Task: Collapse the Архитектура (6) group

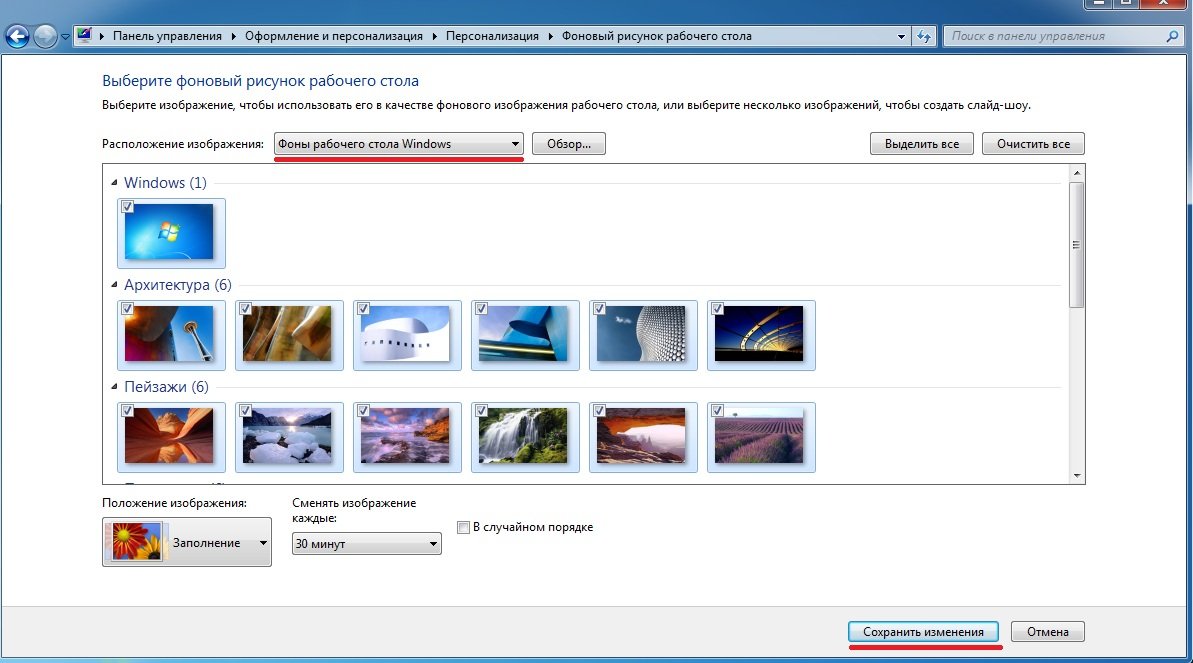Action: (114, 285)
